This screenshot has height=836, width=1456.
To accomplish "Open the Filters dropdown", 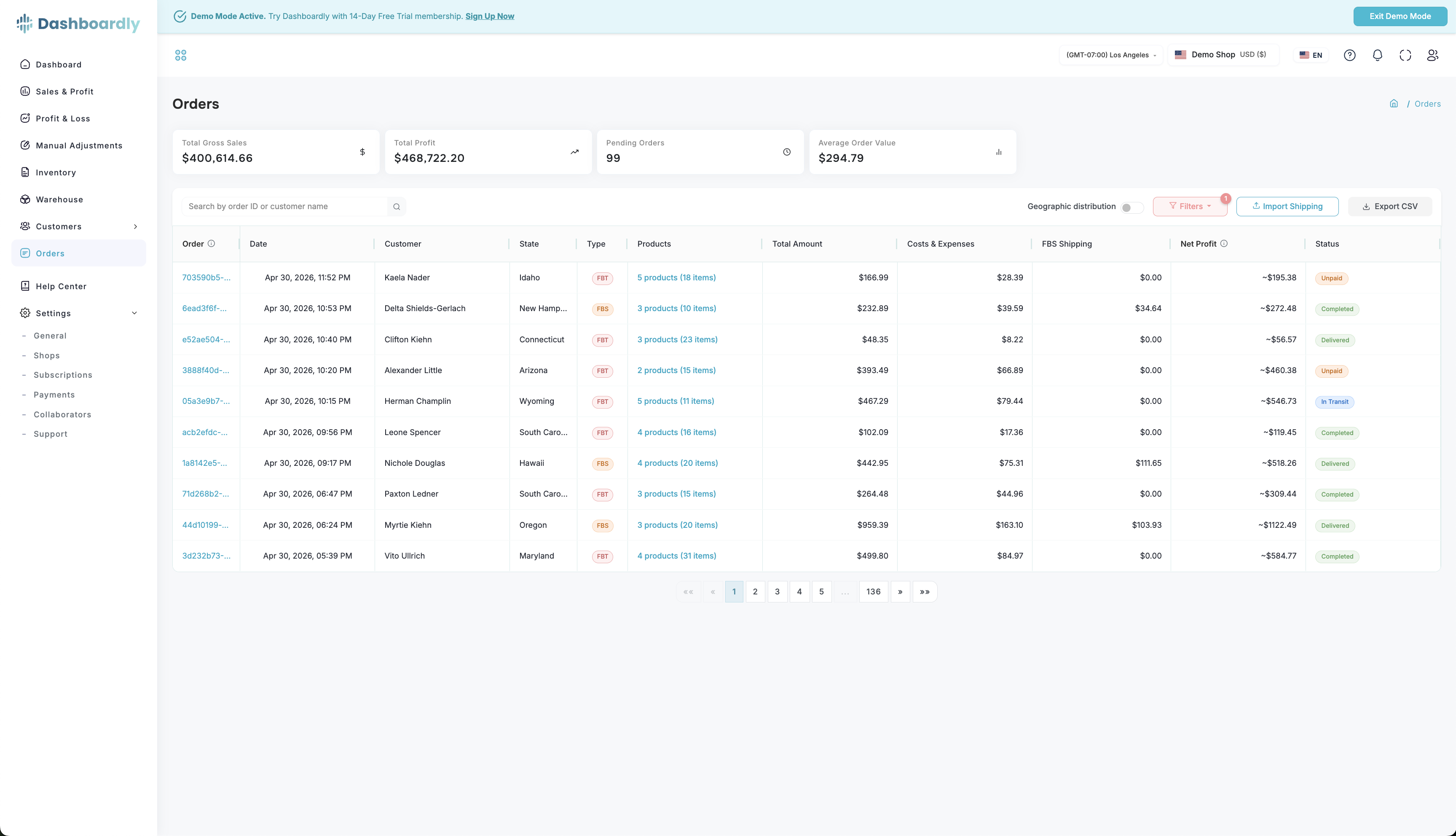I will click(1190, 207).
